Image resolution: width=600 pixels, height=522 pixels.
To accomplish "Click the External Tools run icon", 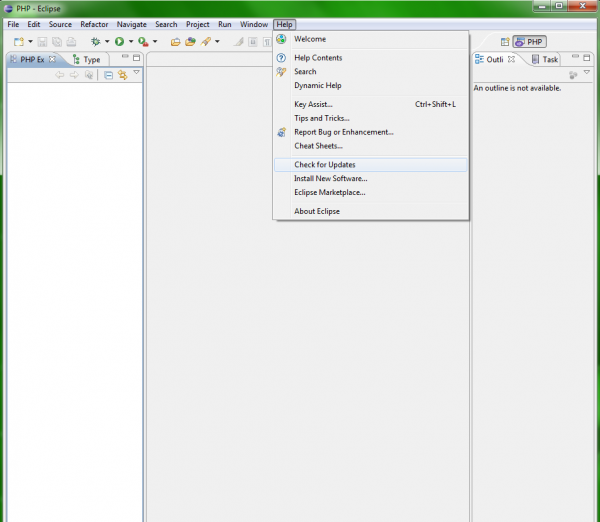I will tap(143, 41).
